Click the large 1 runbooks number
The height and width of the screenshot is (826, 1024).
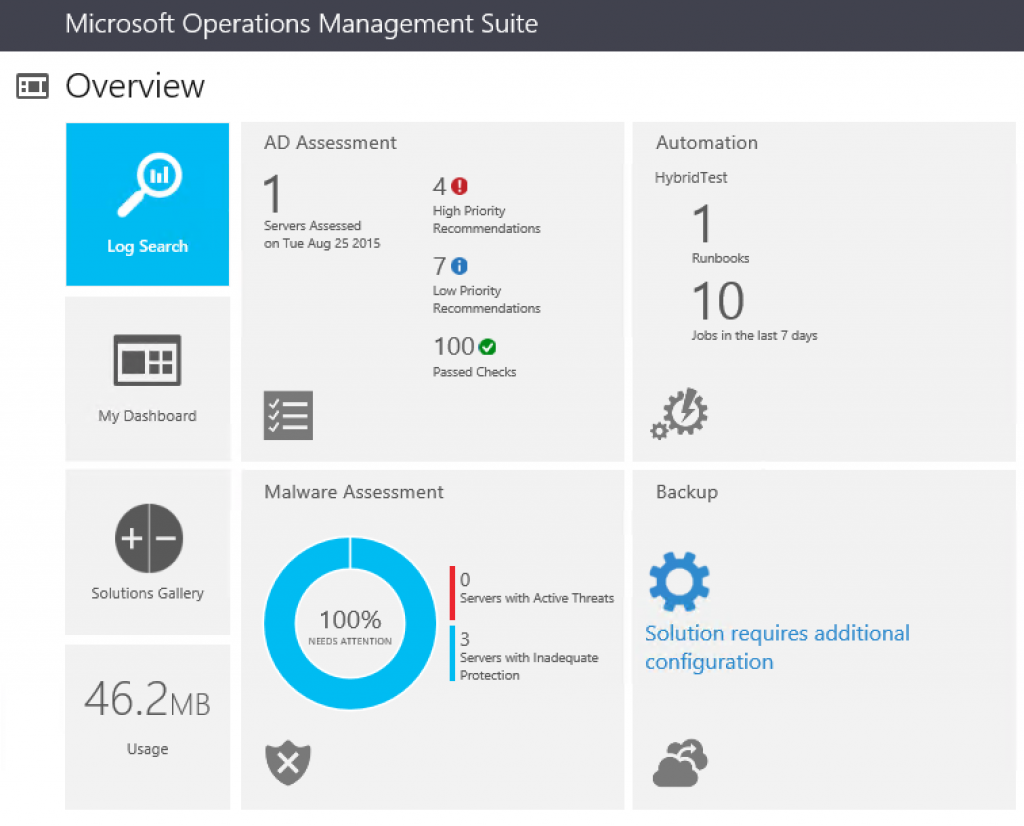(x=702, y=224)
